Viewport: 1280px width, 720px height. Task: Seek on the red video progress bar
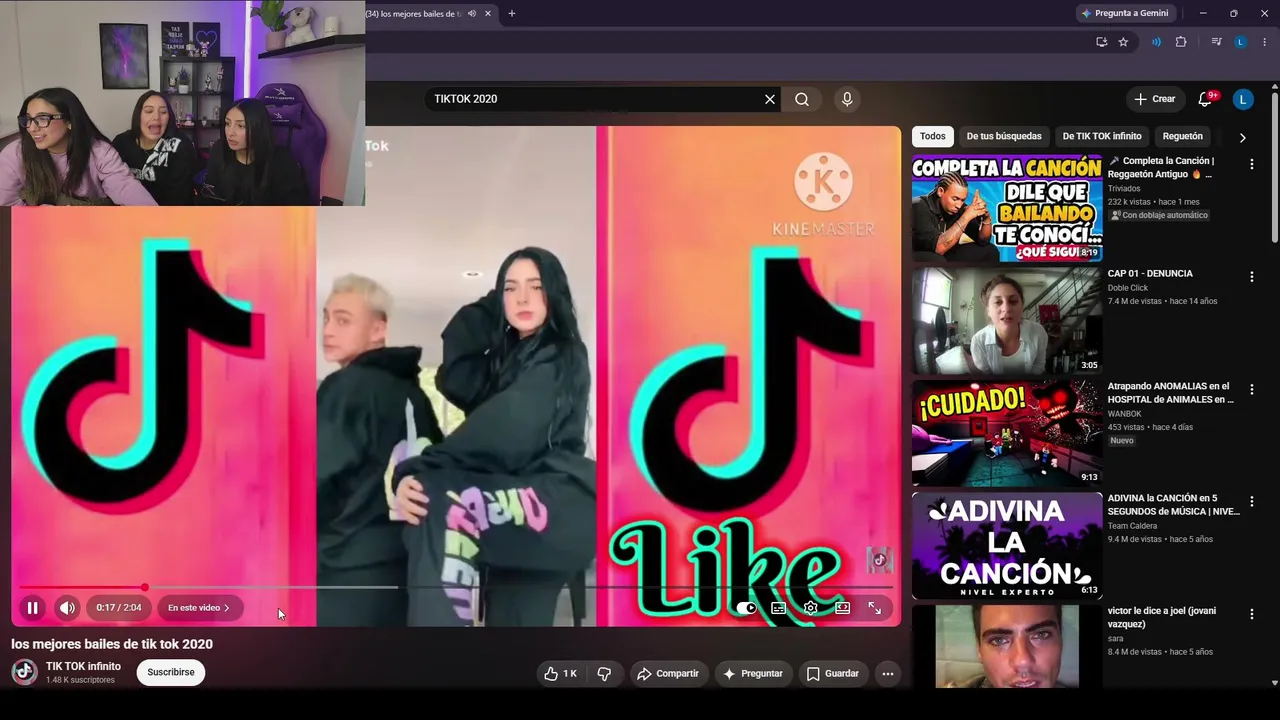(x=456, y=588)
